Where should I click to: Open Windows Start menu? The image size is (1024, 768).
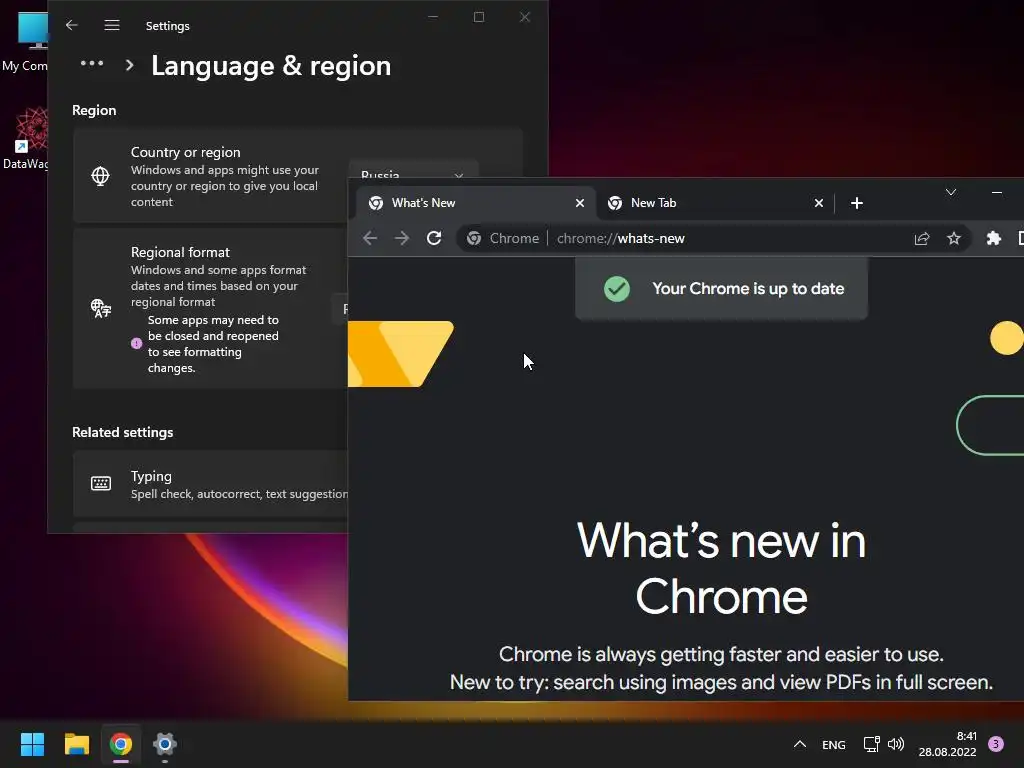[32, 744]
